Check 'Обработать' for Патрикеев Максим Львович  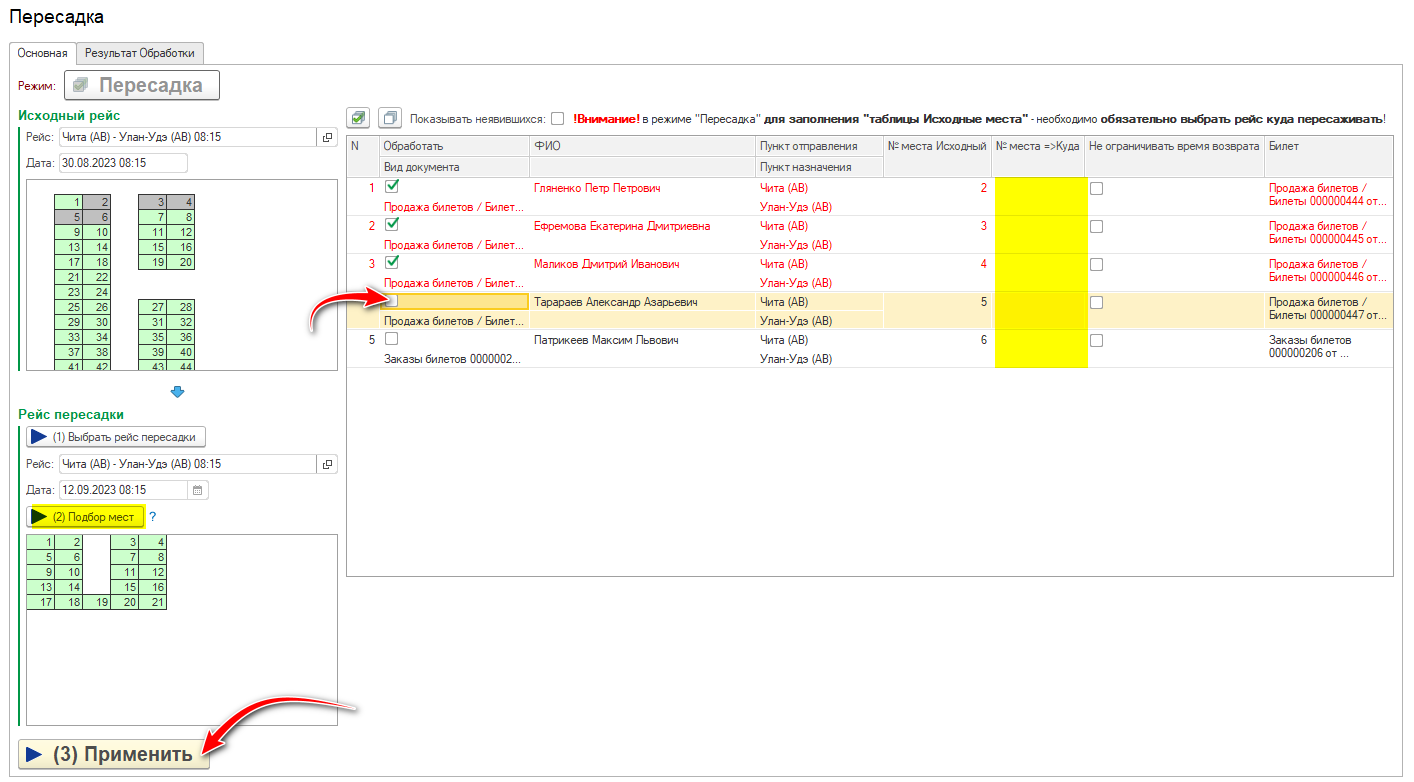[392, 340]
